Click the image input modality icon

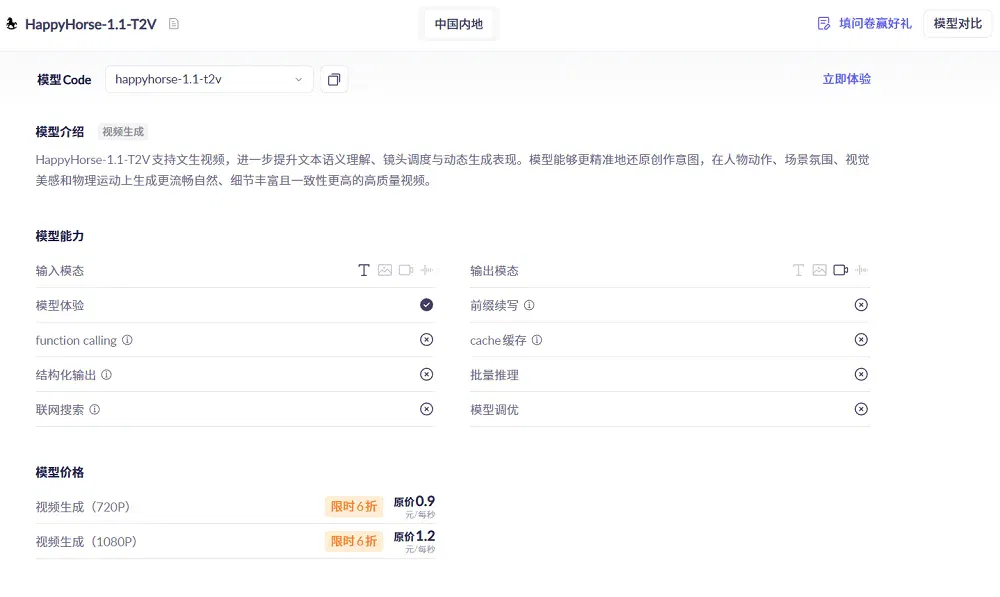click(385, 270)
